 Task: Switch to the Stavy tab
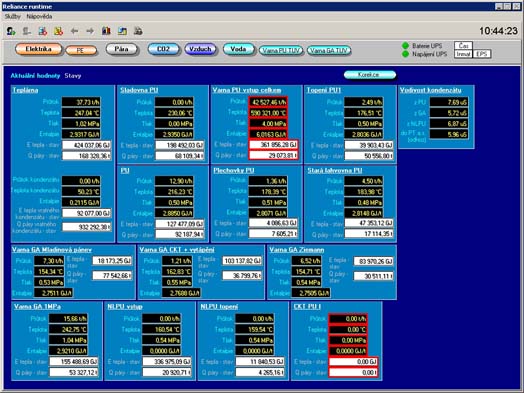[73, 76]
